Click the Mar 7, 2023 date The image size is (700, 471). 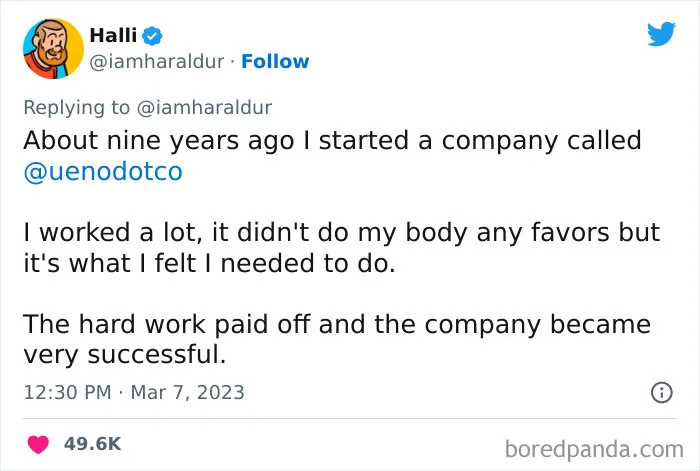[188, 392]
